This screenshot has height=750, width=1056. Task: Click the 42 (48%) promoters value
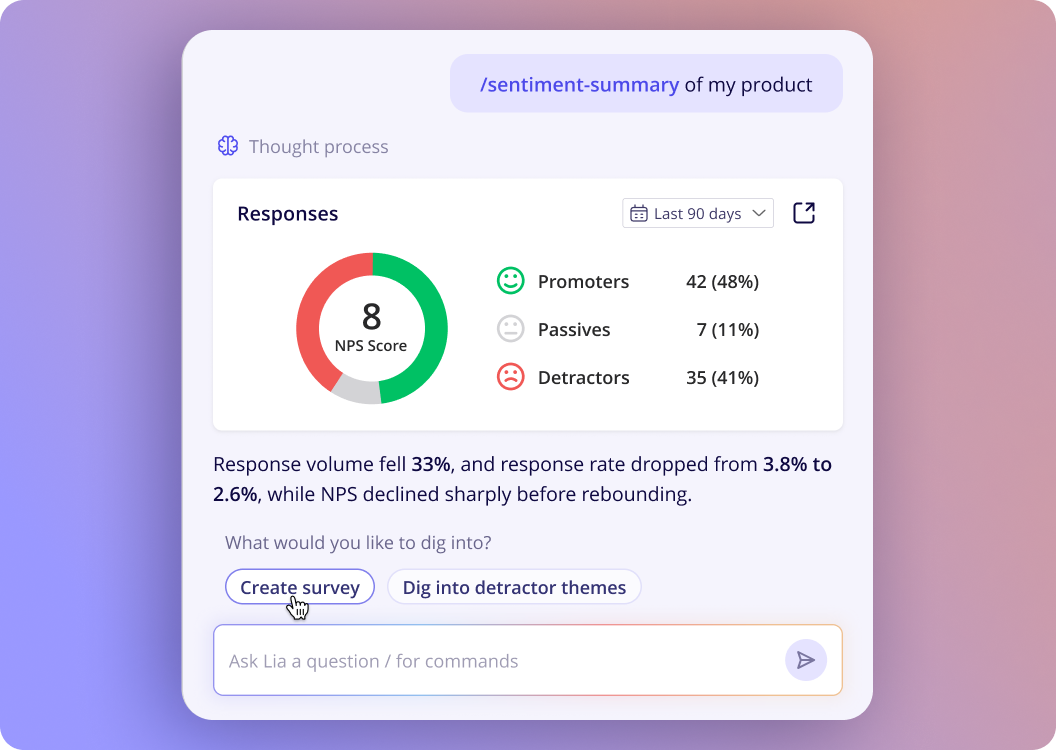(x=722, y=281)
